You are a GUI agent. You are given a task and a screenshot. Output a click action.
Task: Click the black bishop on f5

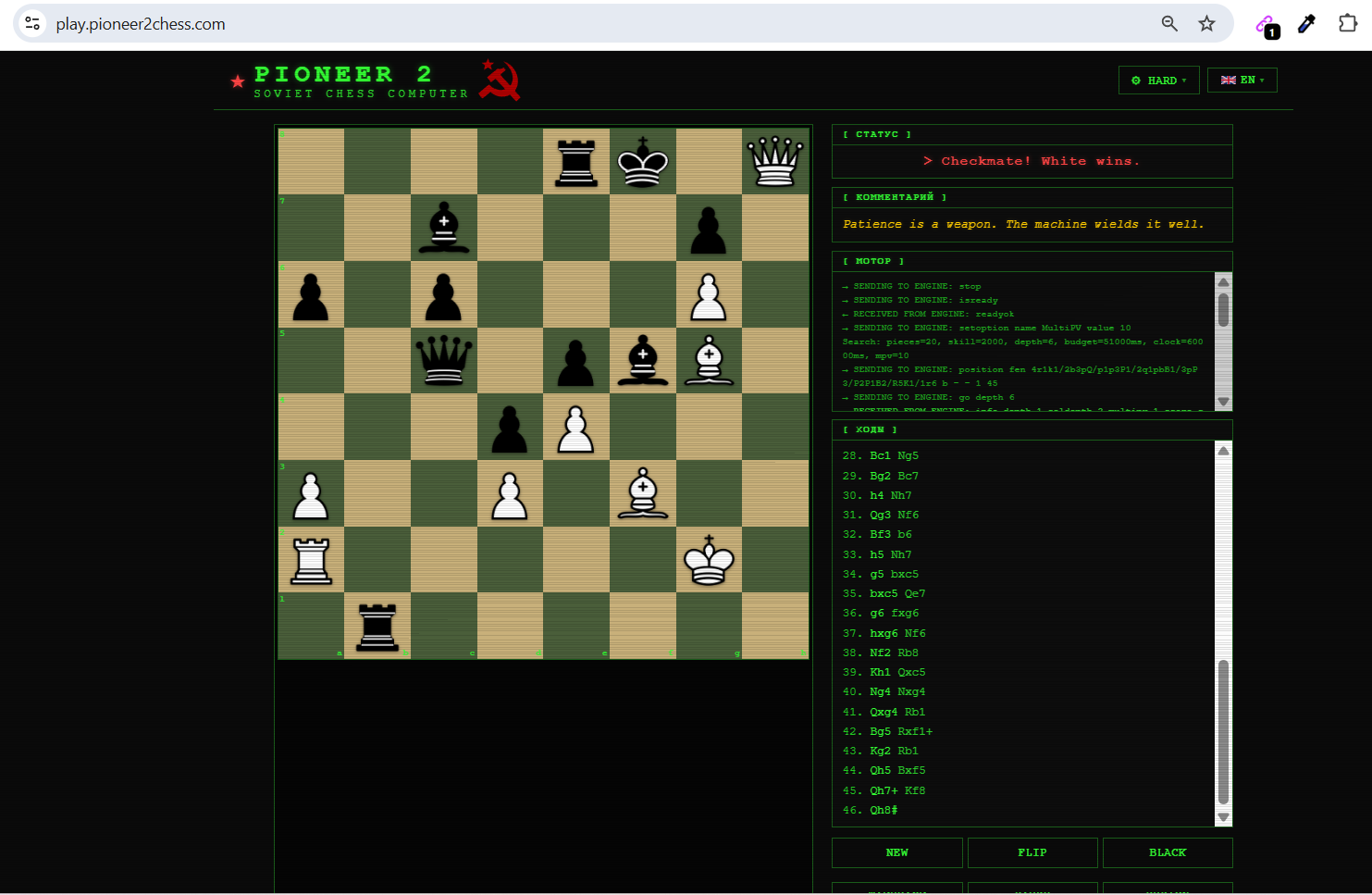[643, 360]
